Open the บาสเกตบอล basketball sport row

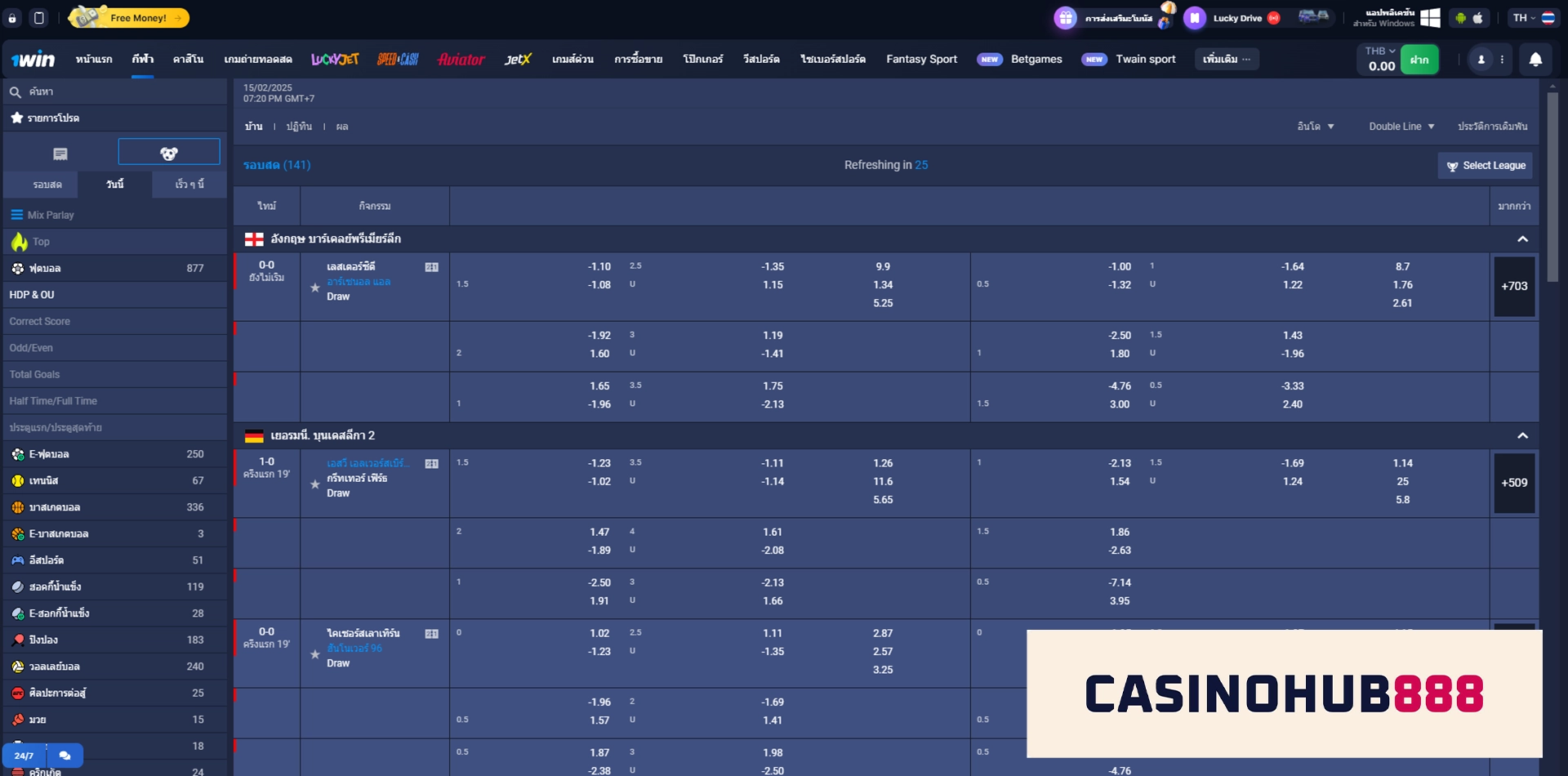[115, 507]
